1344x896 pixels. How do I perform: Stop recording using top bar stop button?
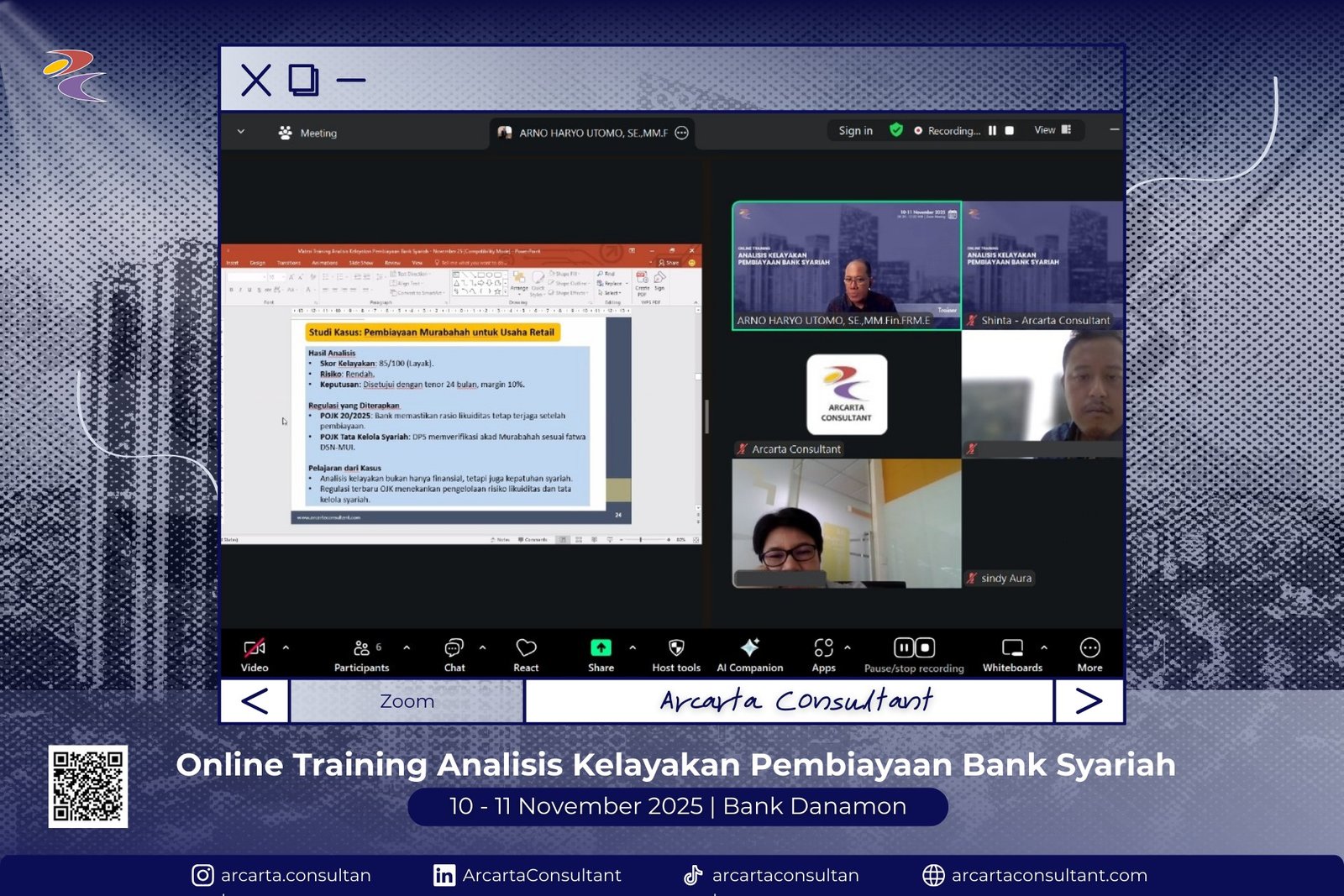1010,131
